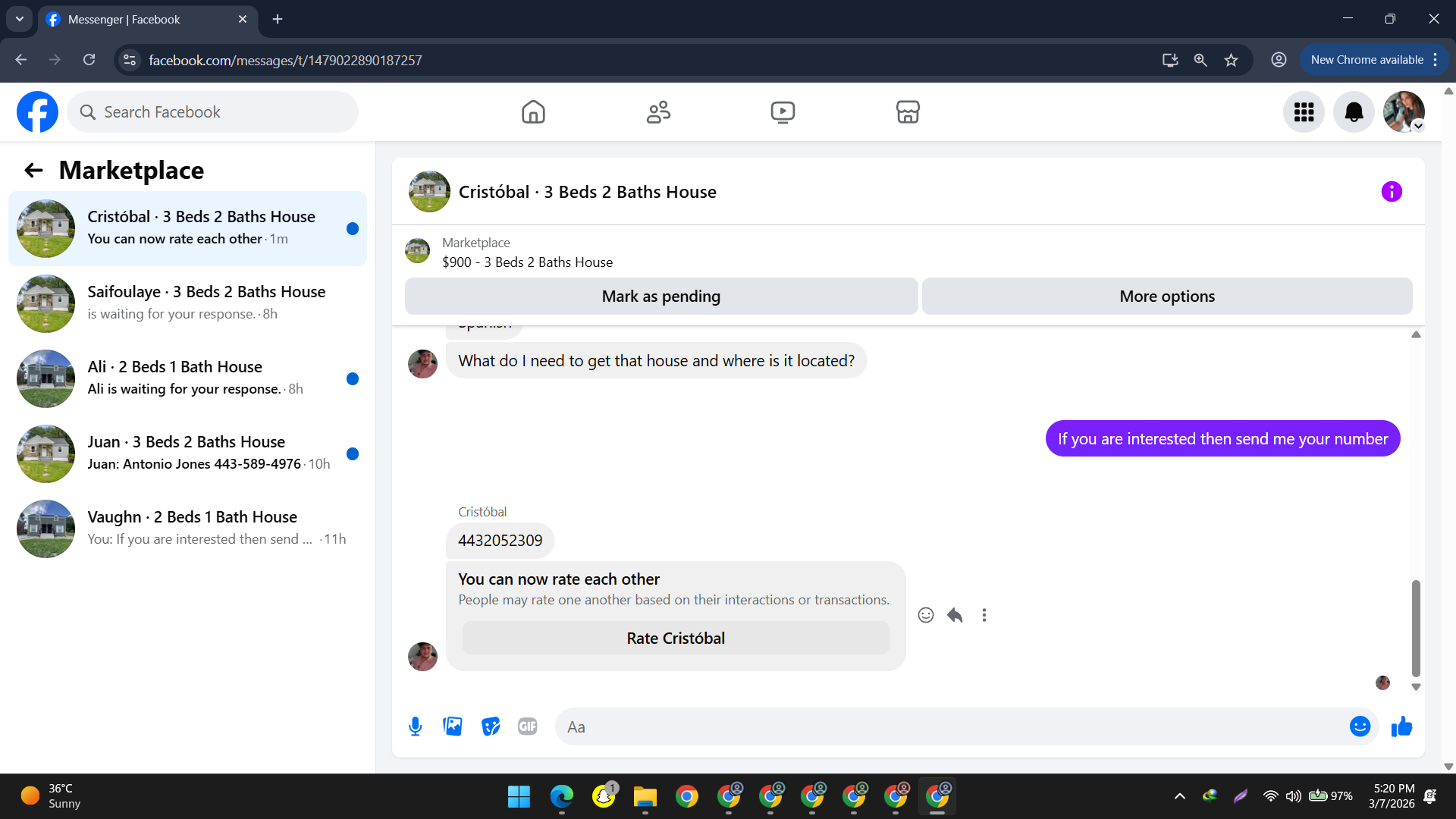Click the seen-receipt avatar below the messages
This screenshot has height=819, width=1456.
(x=1382, y=682)
